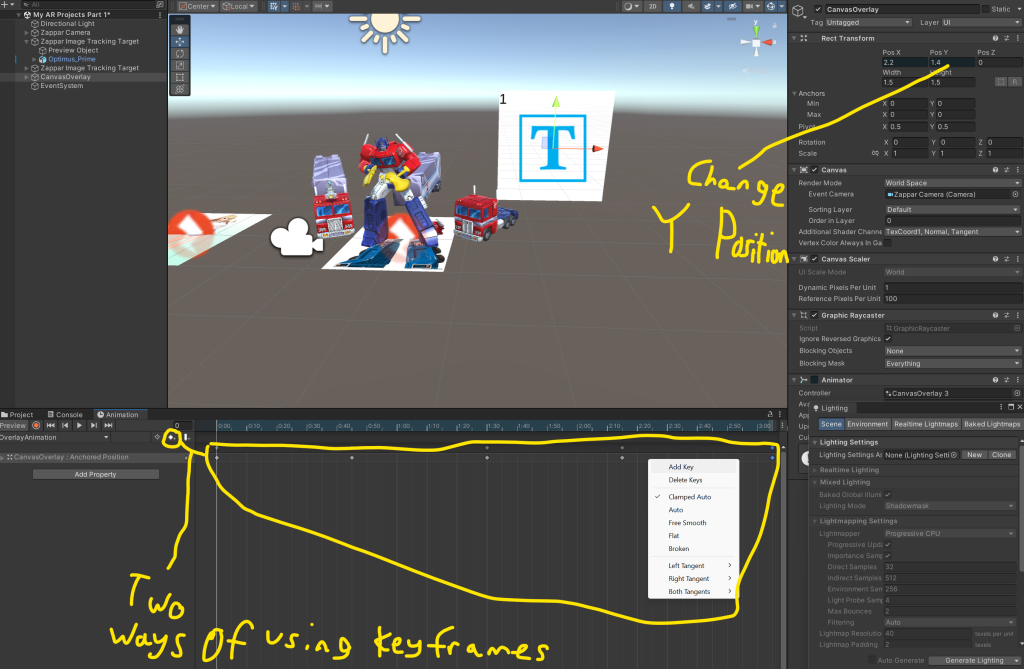Click the Add Property button
Screen dimensions: 1024x669
(95, 474)
